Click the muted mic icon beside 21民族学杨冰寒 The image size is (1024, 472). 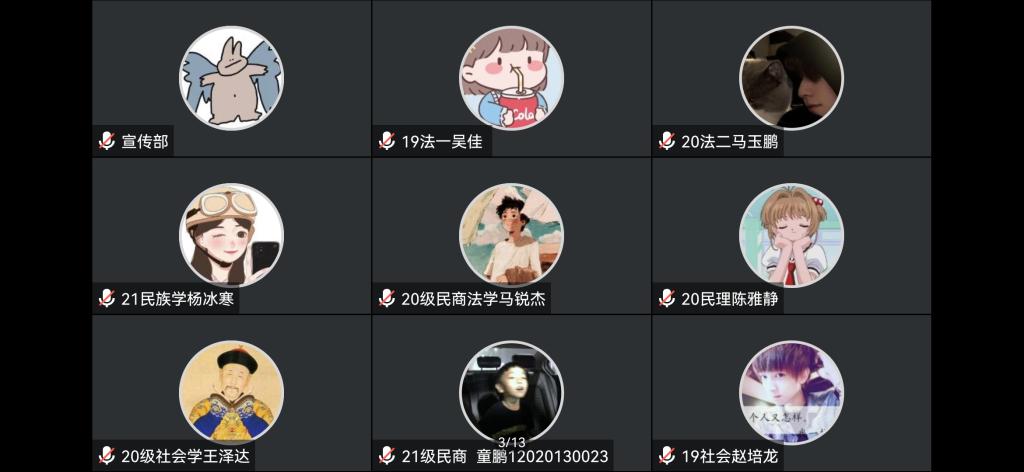106,298
